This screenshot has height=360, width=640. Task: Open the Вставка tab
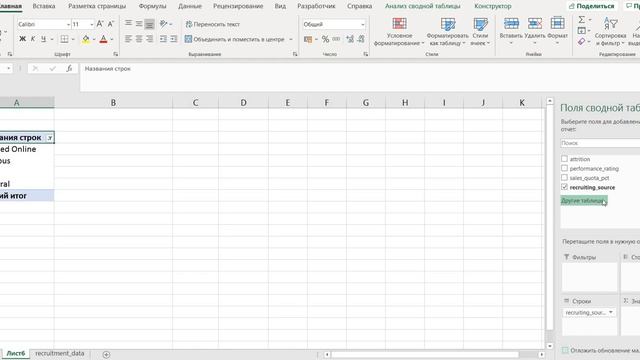click(44, 6)
